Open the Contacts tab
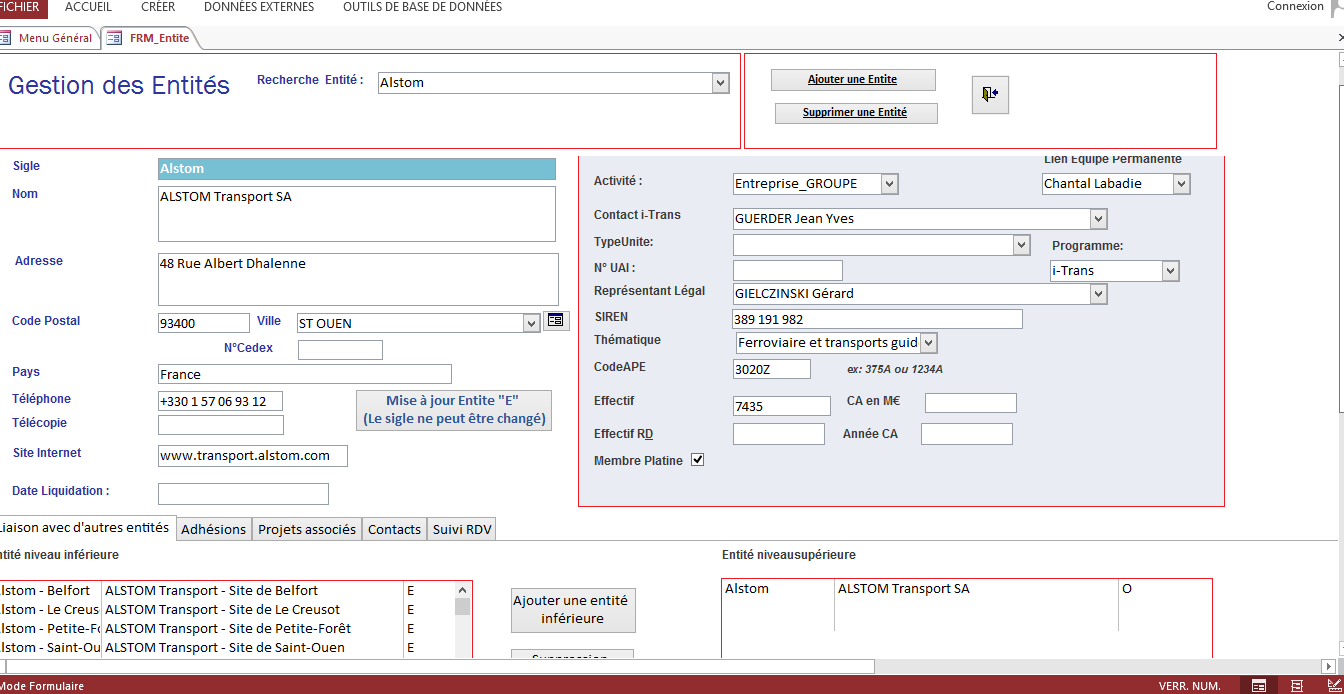Image resolution: width=1344 pixels, height=694 pixels. click(x=394, y=530)
